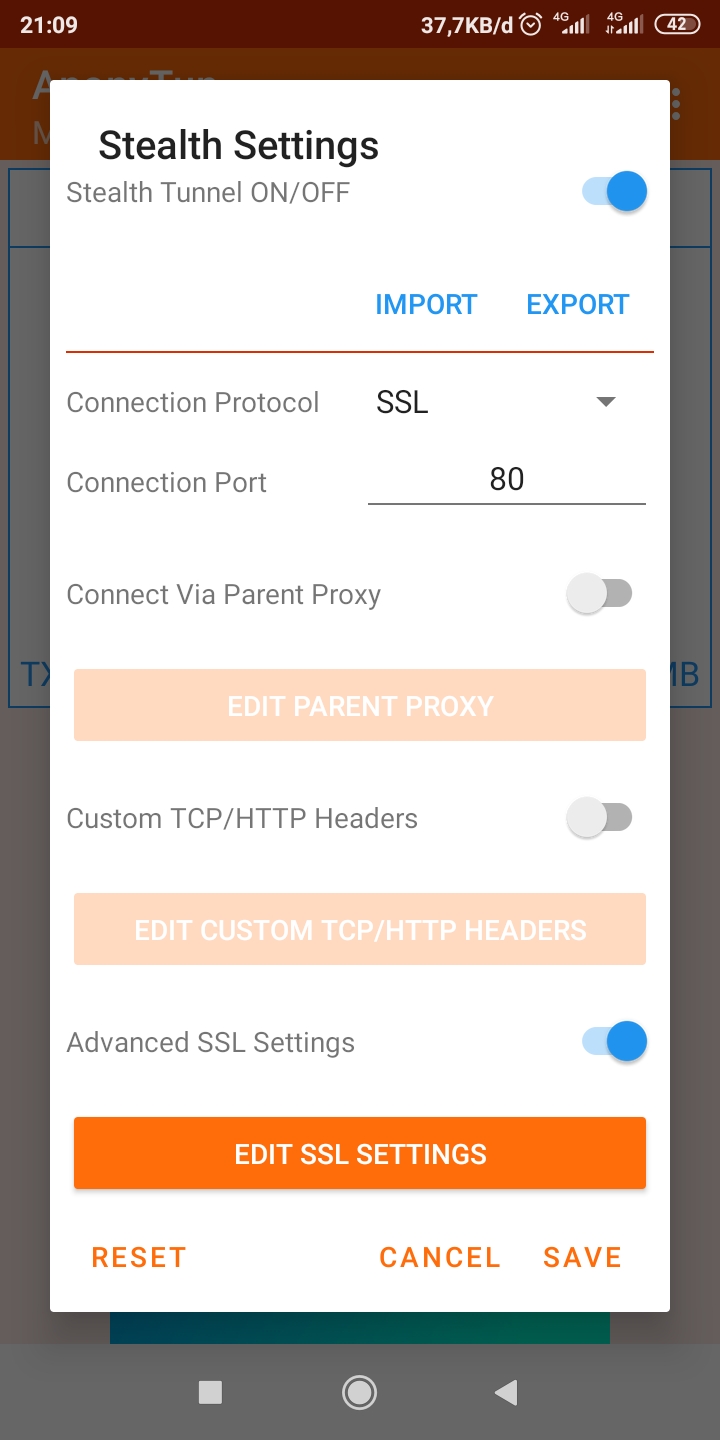Open the AnonyTun overflow menu dots
The height and width of the screenshot is (1440, 720).
coord(676,102)
